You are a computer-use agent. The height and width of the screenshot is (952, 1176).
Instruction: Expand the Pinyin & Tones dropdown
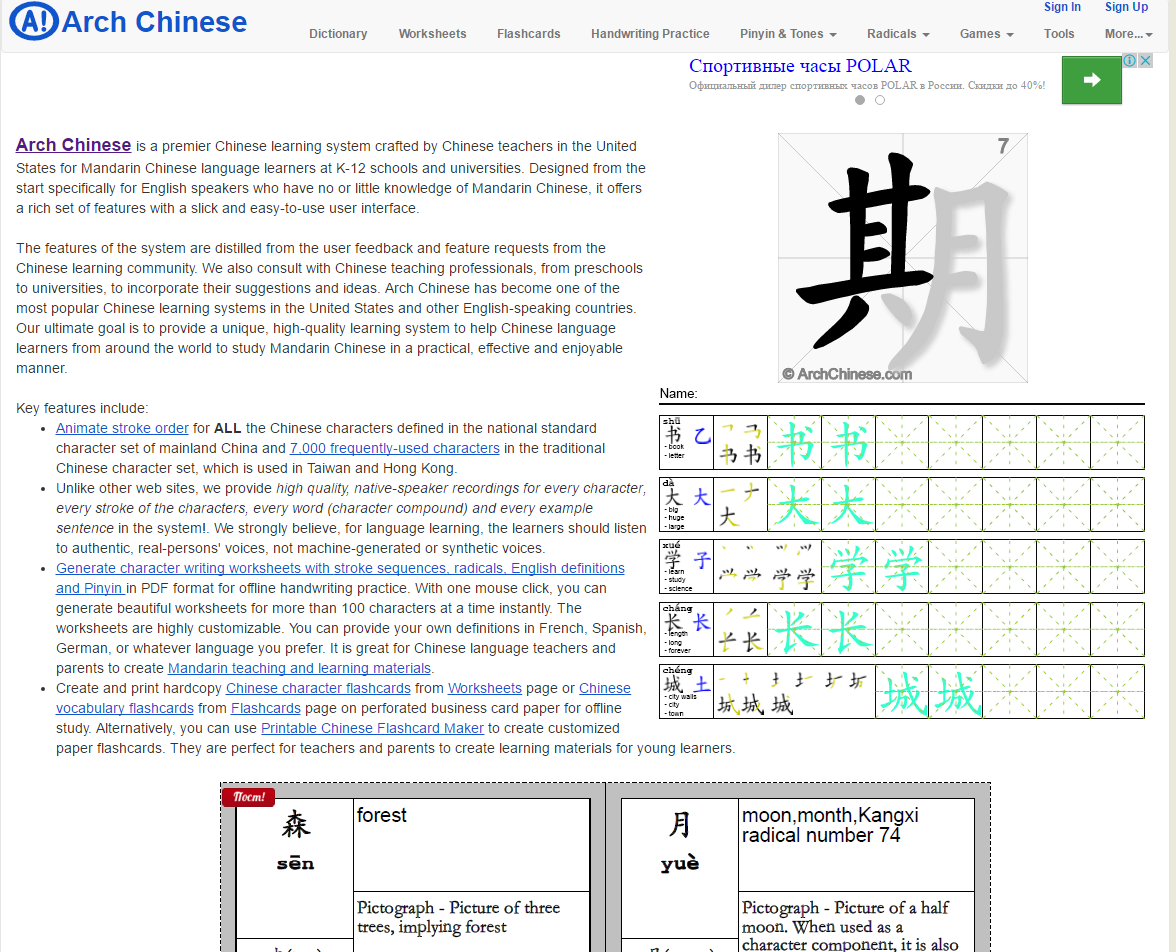(788, 34)
